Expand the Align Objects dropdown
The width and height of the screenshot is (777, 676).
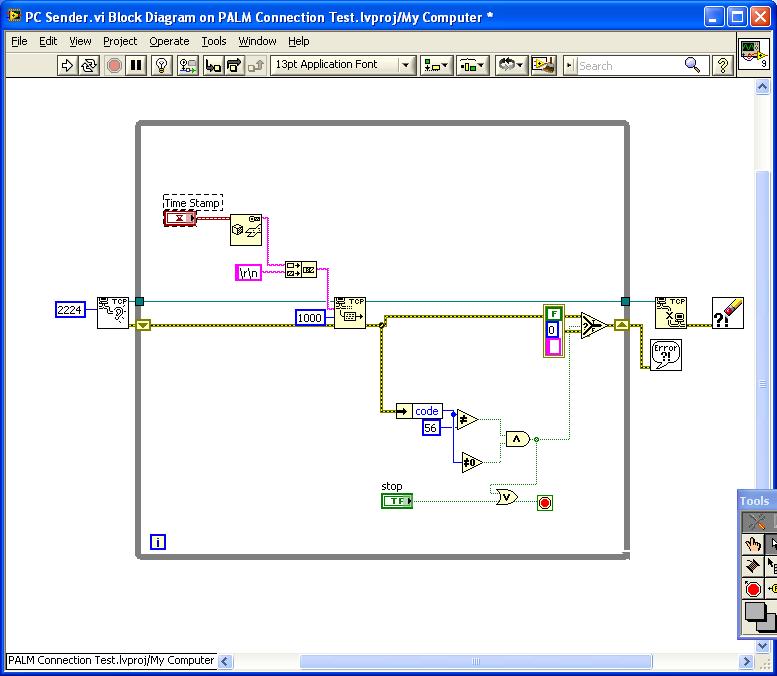437,65
